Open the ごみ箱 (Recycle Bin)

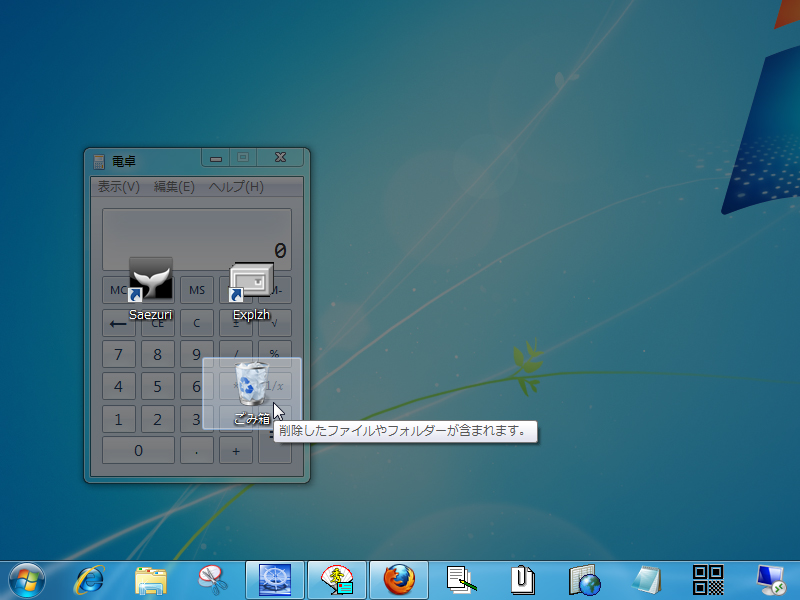coord(250,385)
